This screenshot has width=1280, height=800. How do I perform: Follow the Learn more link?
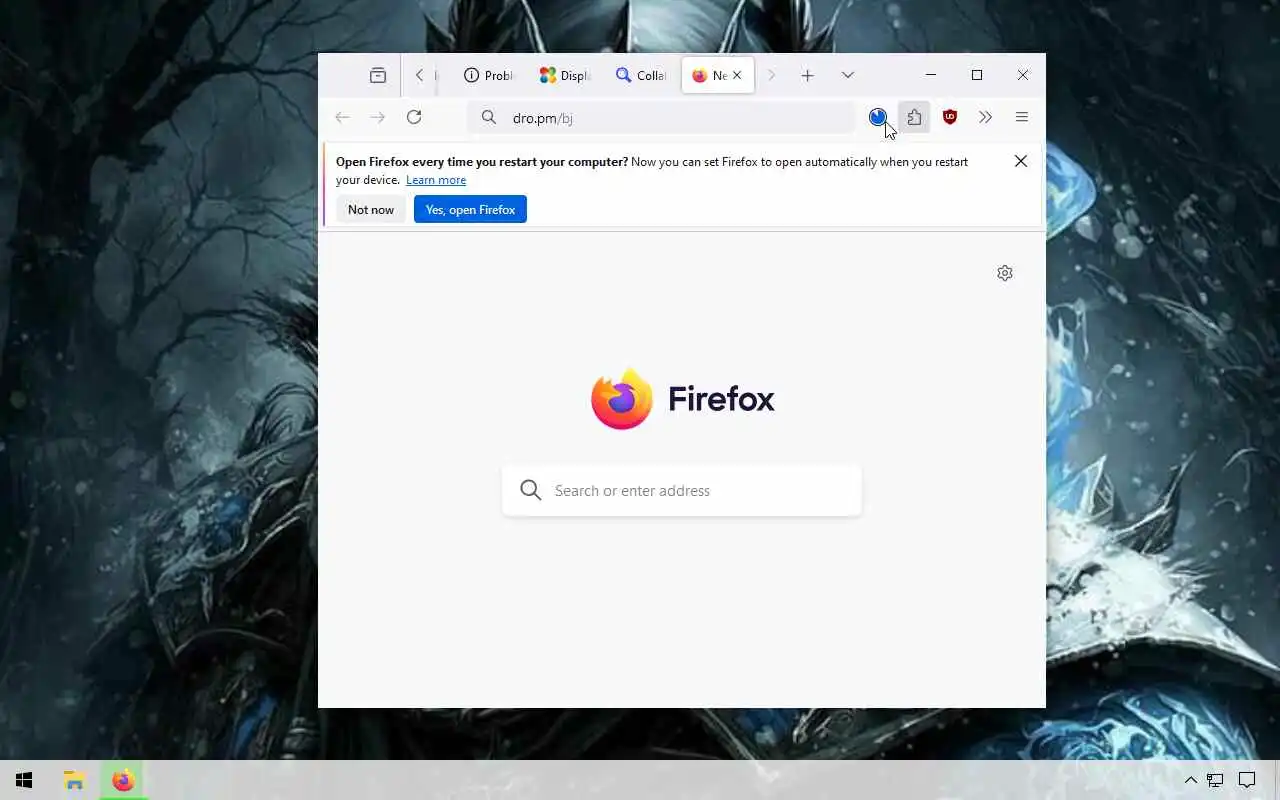coord(436,180)
